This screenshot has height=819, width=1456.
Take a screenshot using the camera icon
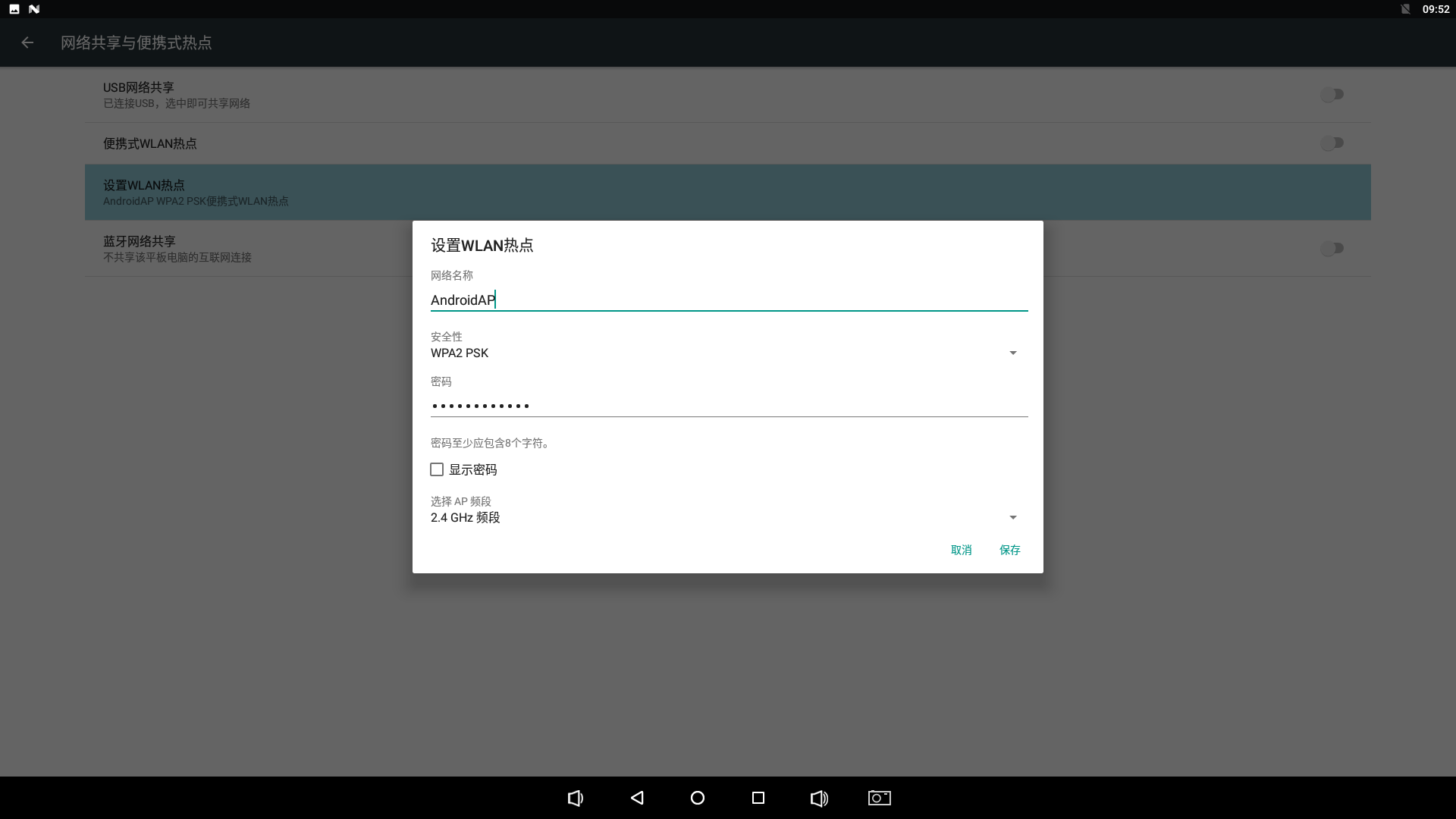[x=879, y=798]
